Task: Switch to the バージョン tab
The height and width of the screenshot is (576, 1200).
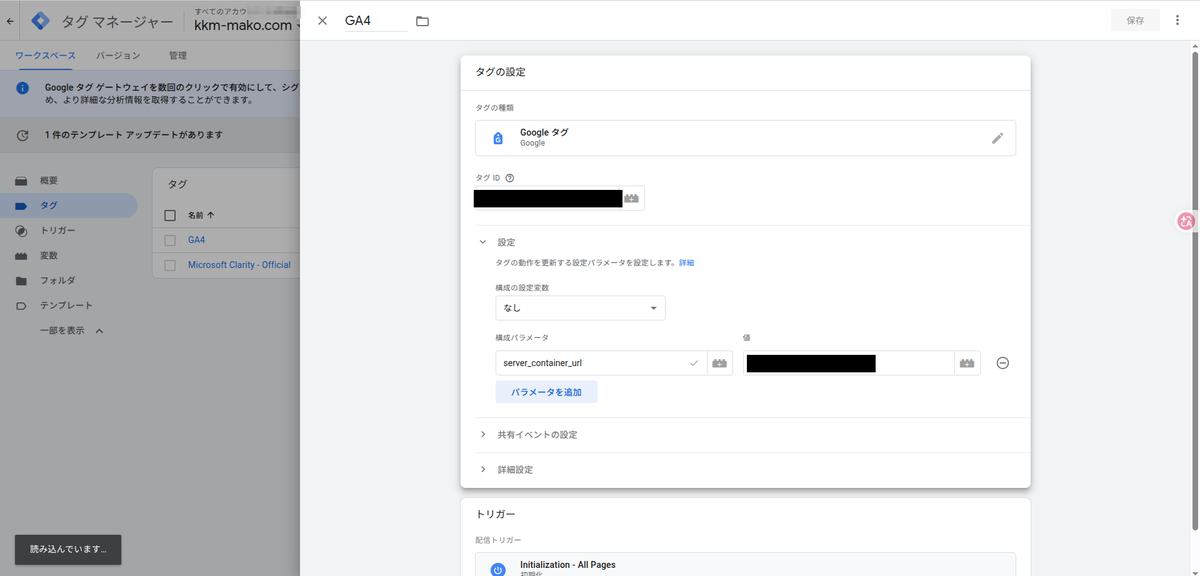Action: coord(118,56)
